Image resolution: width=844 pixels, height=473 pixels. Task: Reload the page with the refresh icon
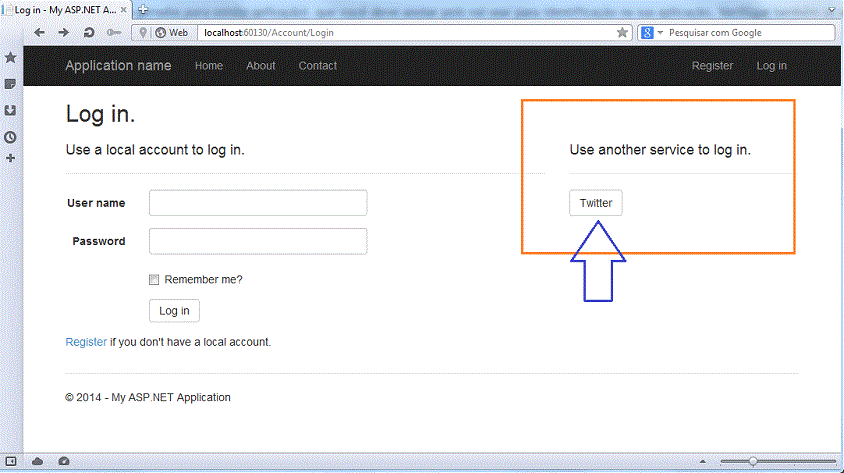pos(89,33)
